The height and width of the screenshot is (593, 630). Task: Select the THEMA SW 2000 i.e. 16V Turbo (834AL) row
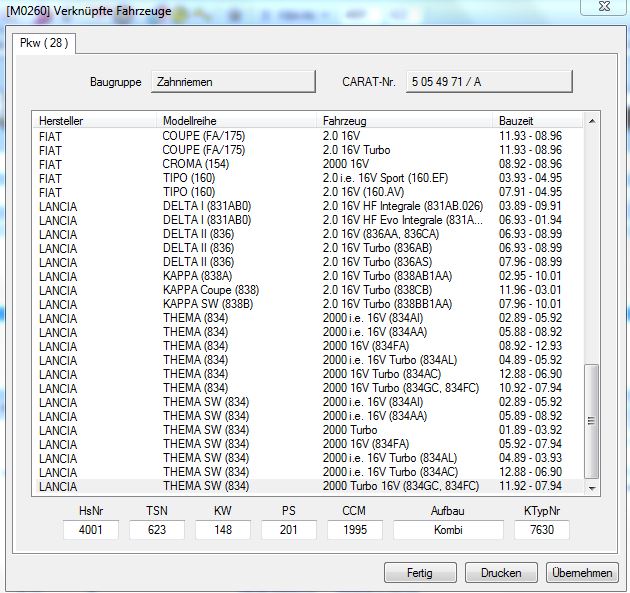point(309,458)
